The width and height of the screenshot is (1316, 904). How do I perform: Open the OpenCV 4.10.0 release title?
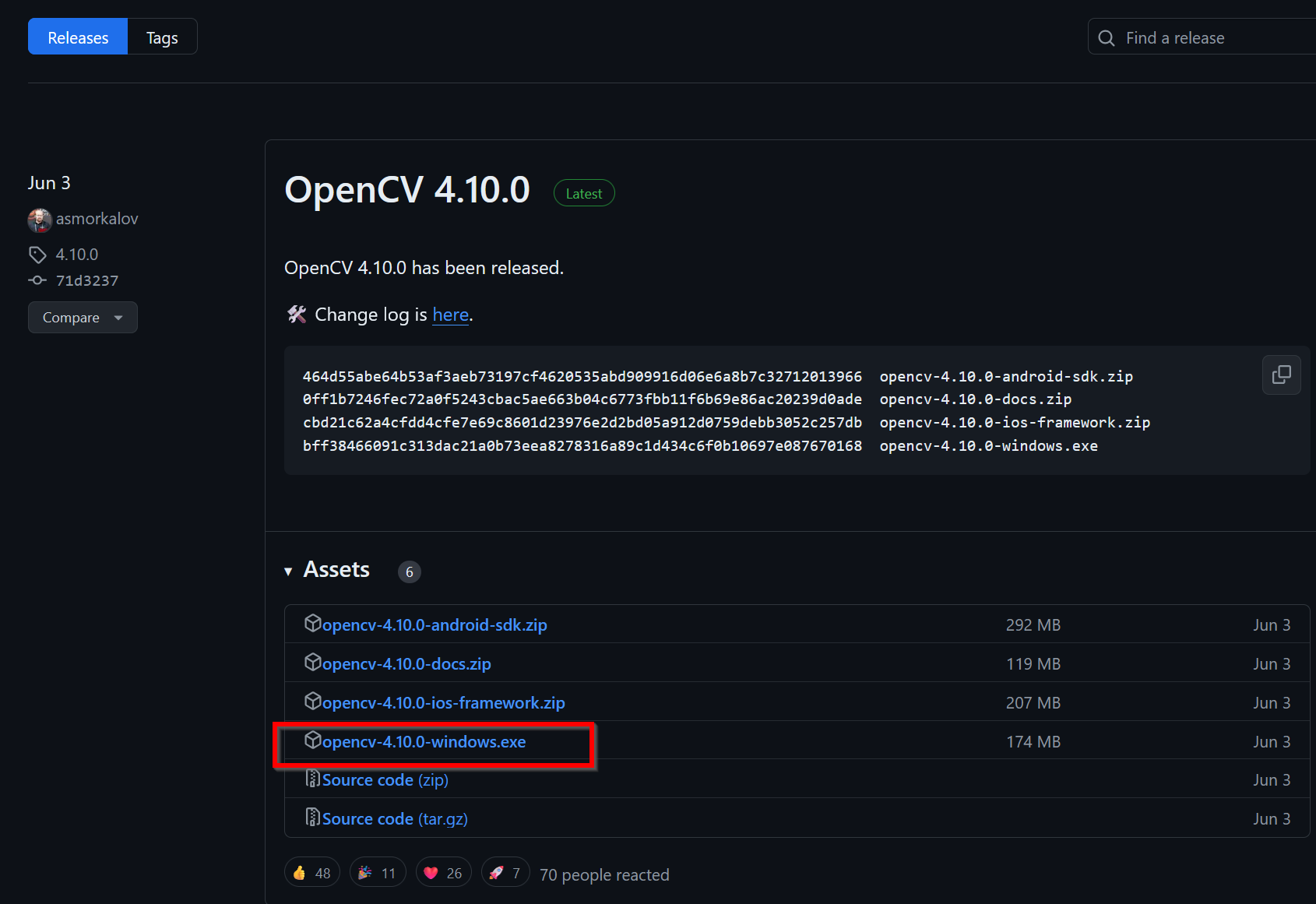[x=407, y=190]
